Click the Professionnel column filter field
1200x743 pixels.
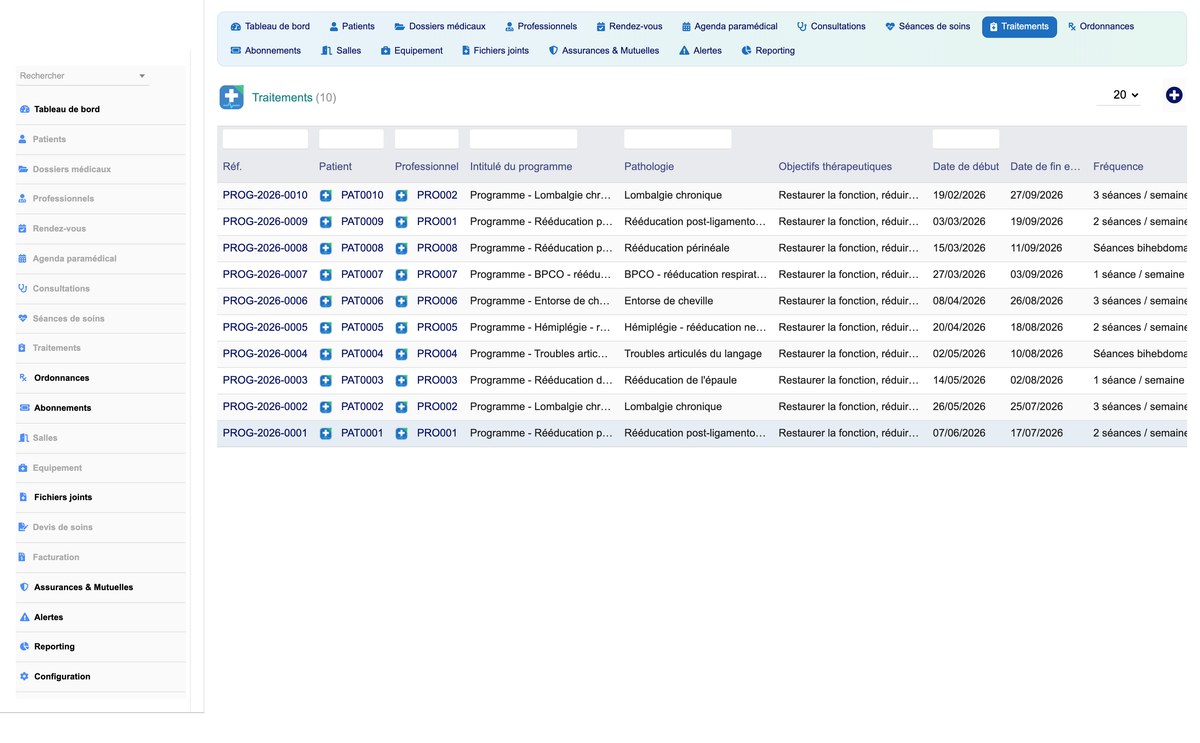pos(426,139)
